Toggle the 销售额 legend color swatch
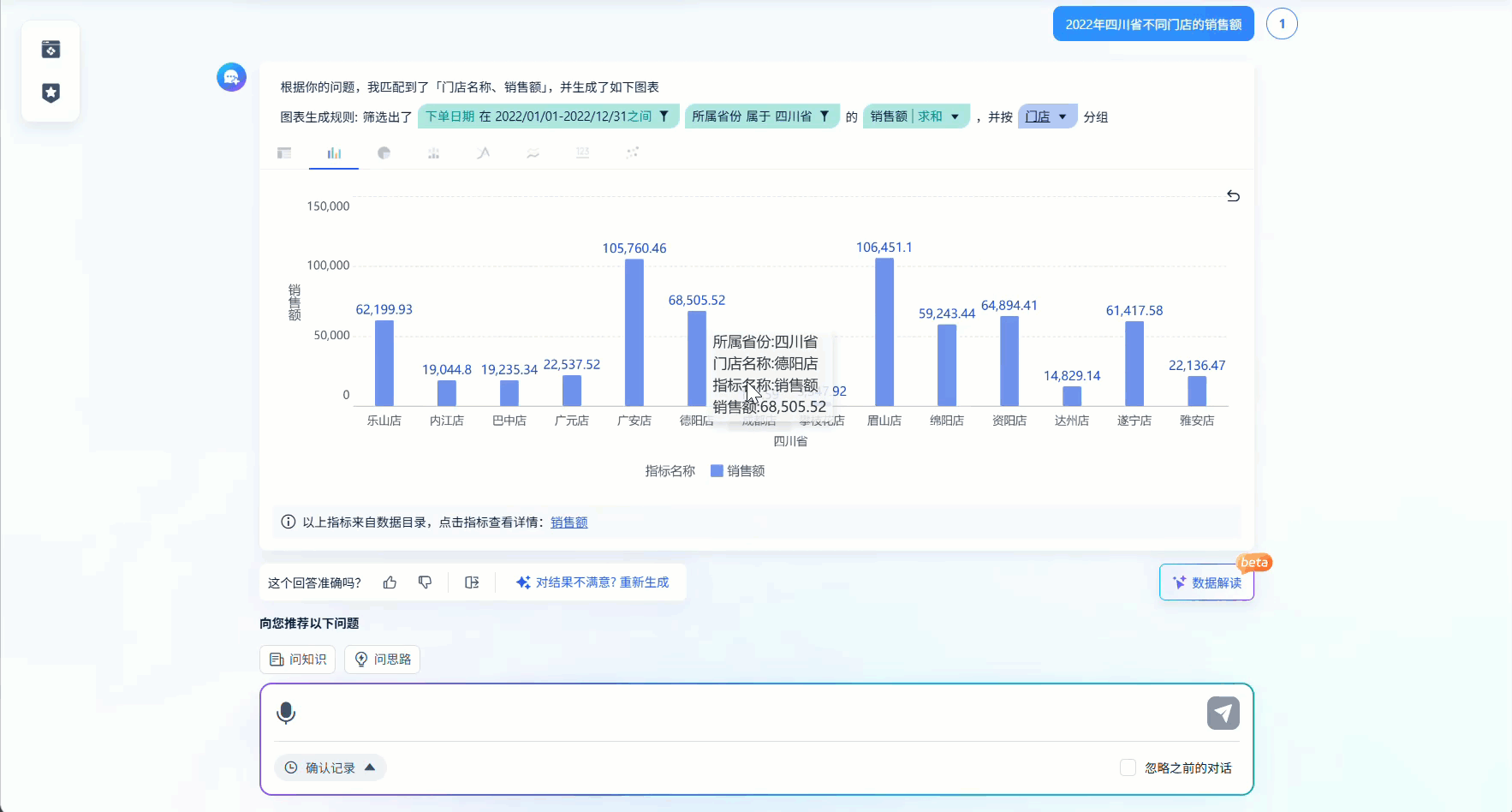Viewport: 1512px width, 812px height. click(717, 471)
